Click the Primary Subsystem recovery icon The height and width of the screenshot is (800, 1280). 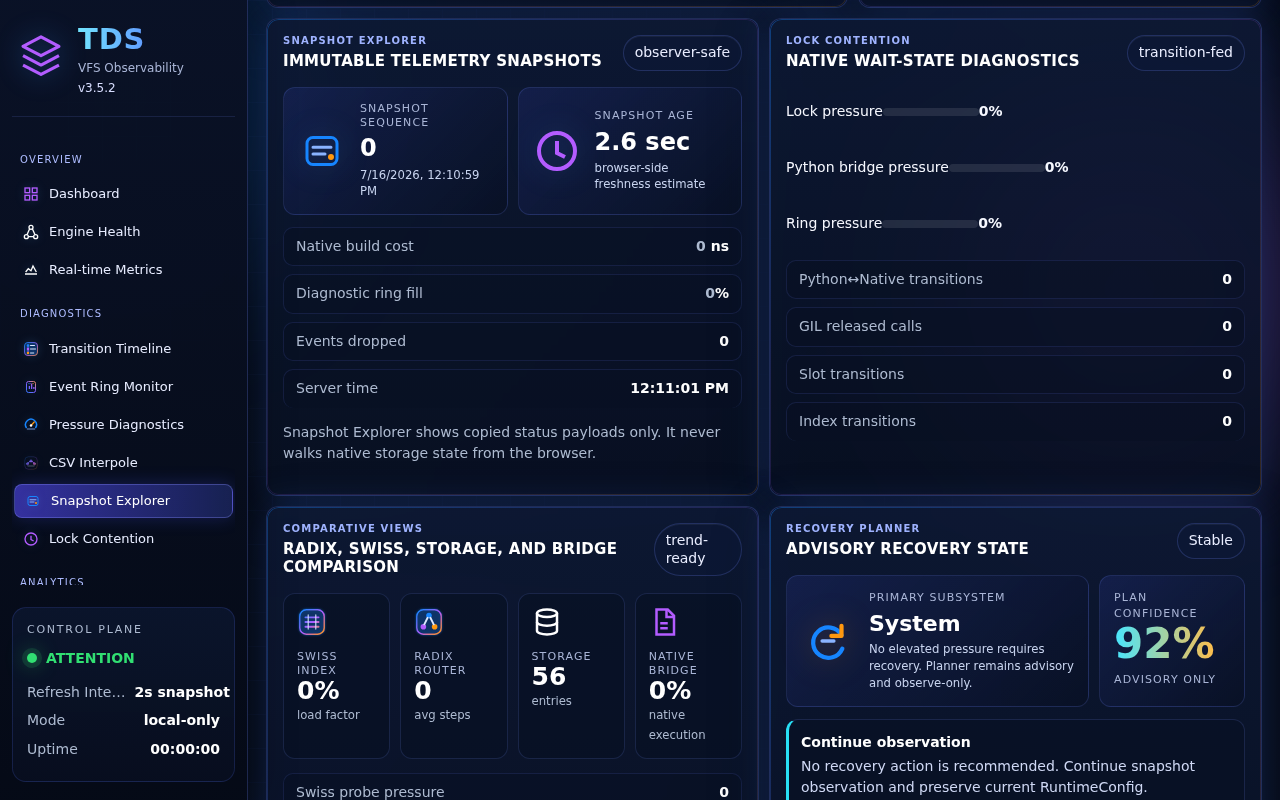[828, 641]
